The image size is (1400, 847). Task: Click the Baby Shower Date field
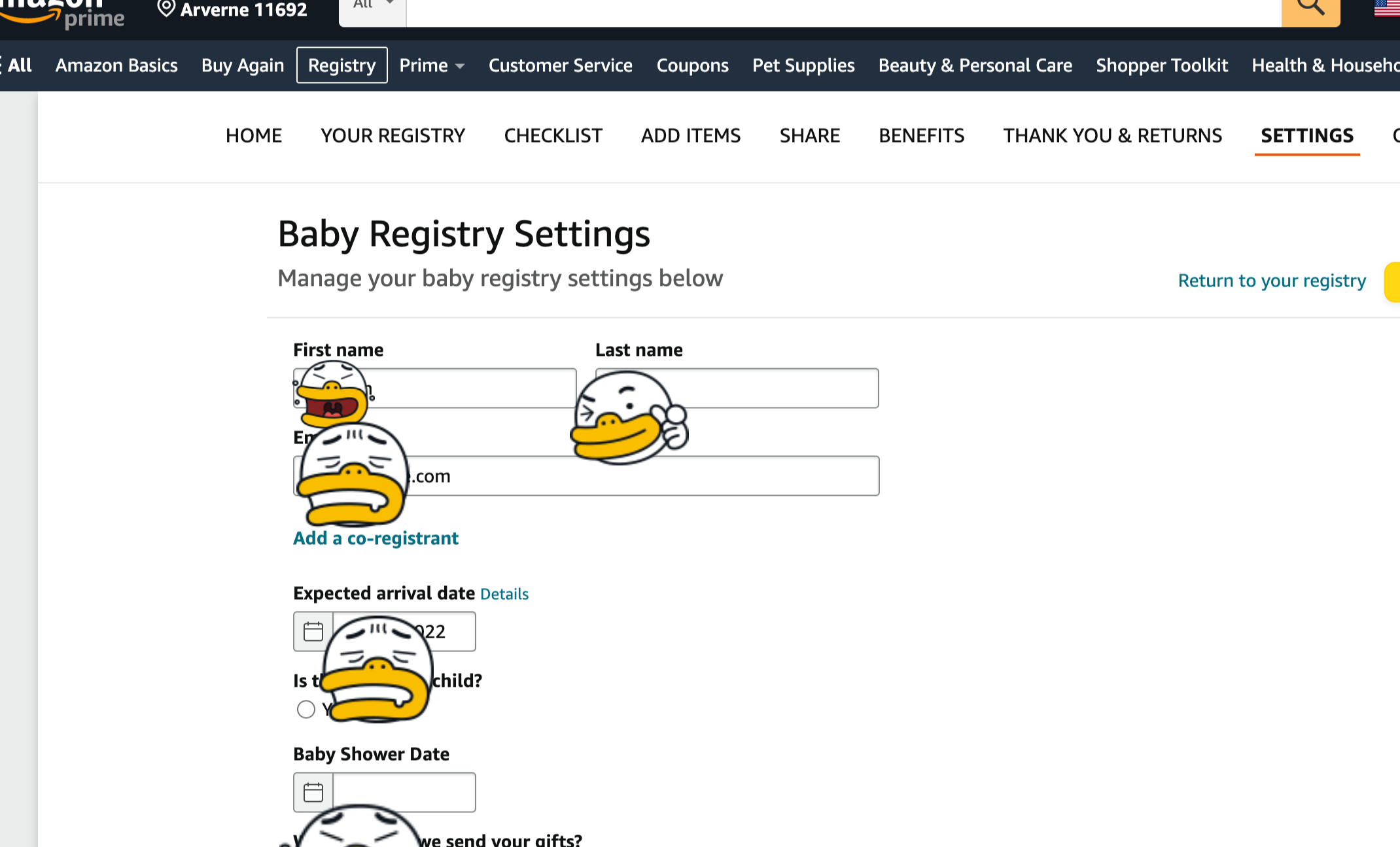[404, 792]
